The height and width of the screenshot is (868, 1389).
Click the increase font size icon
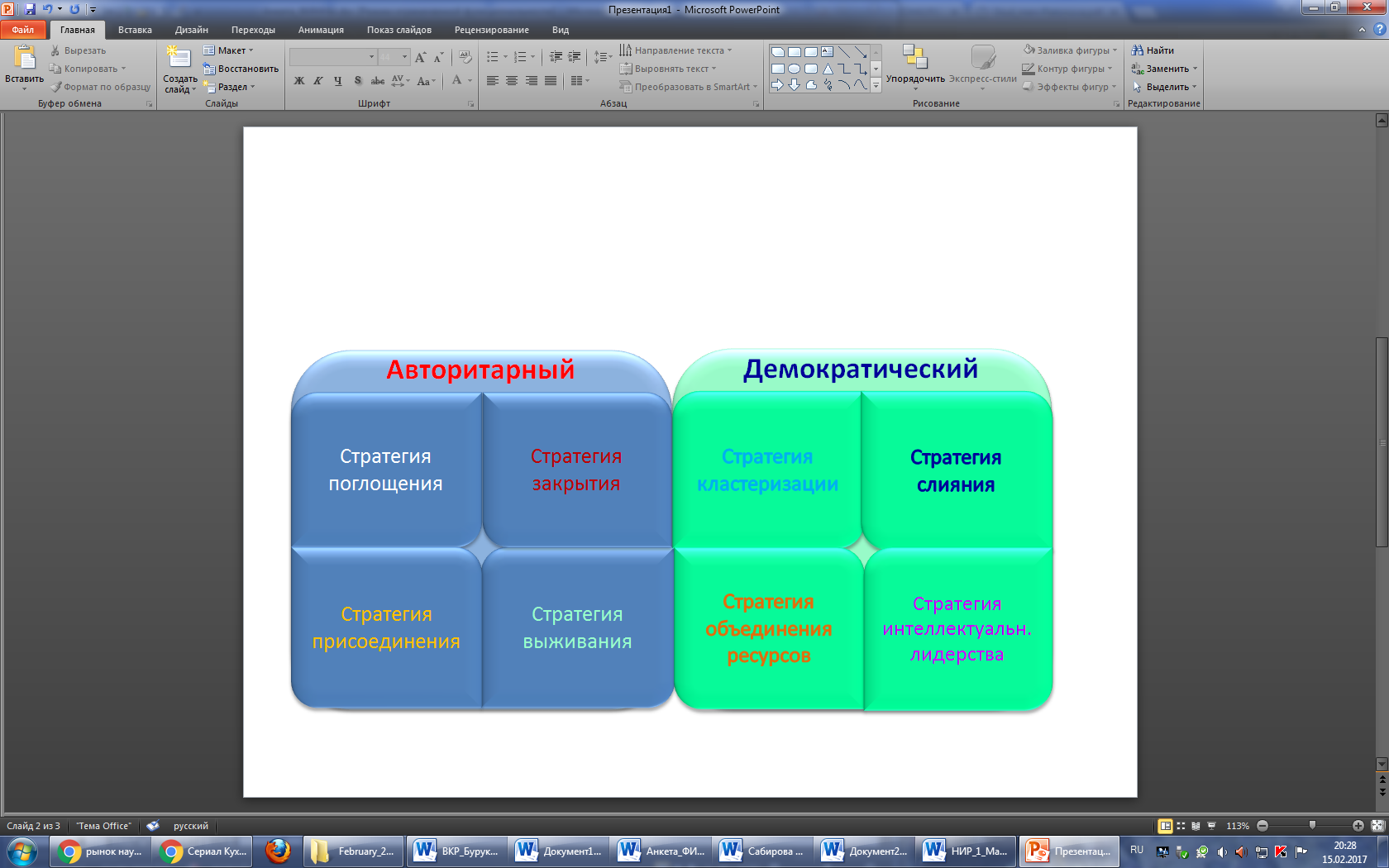(421, 57)
